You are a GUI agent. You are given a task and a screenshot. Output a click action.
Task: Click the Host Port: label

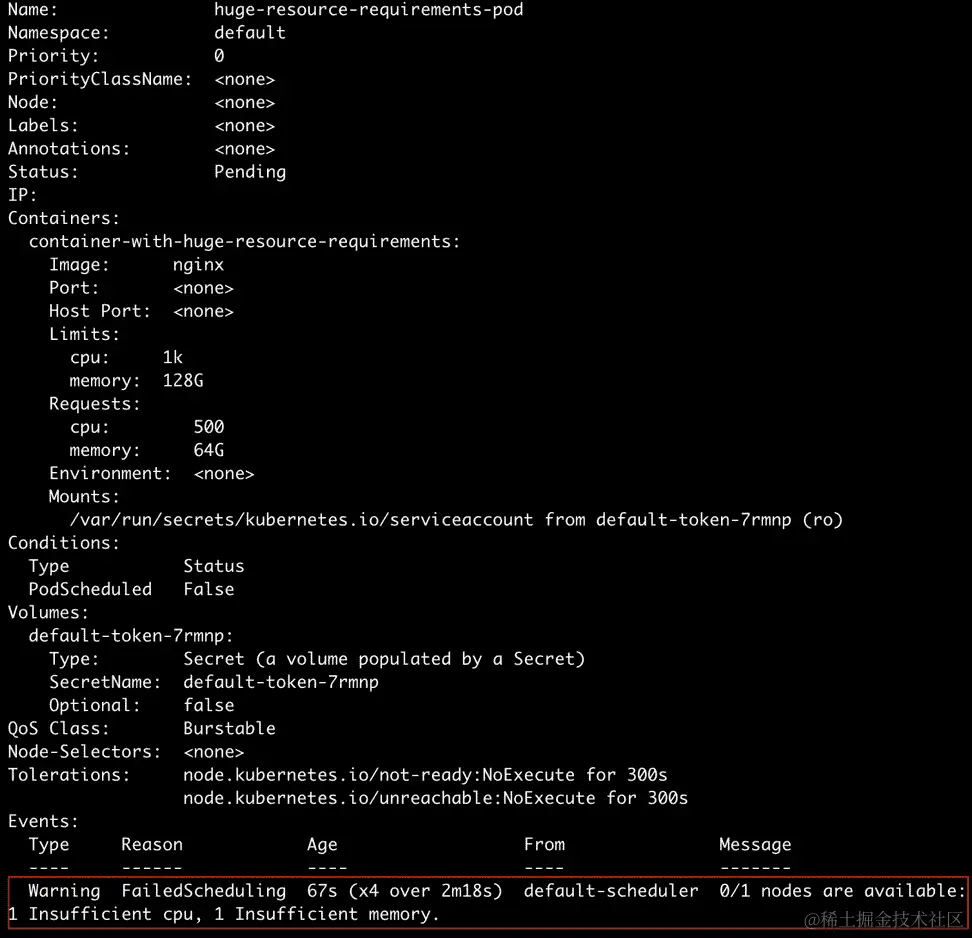tap(100, 311)
